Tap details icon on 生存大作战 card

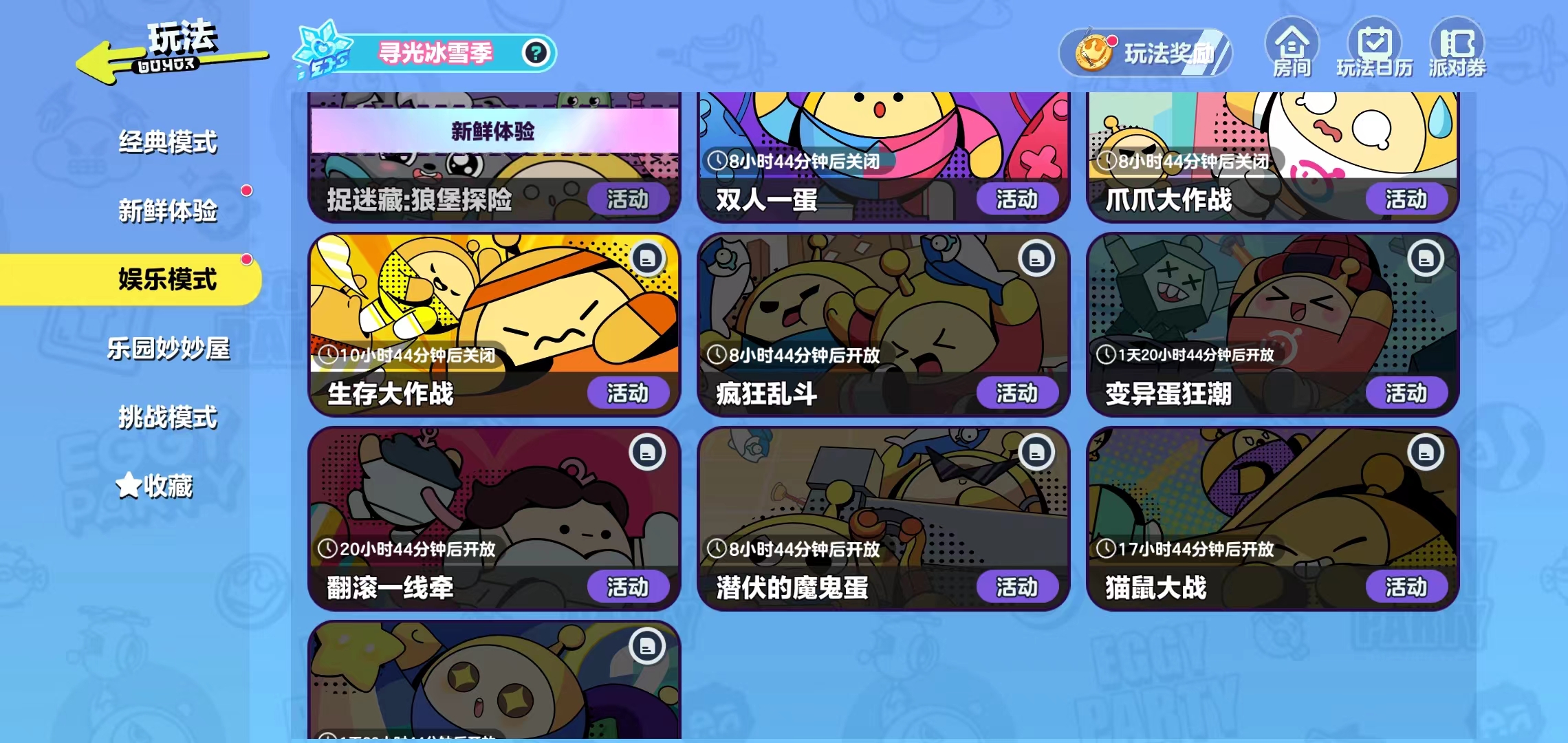[x=647, y=259]
